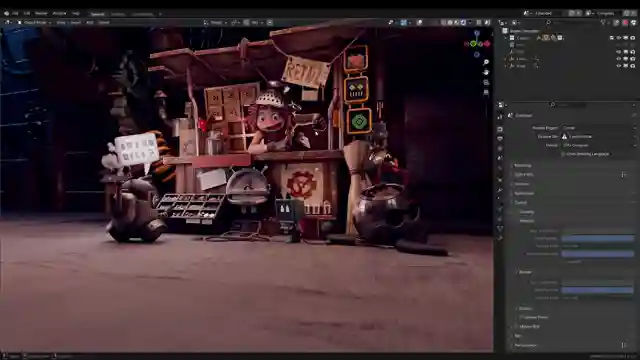The width and height of the screenshot is (640, 360).
Task: Select Scene Collection in outliner
Action: point(524,31)
